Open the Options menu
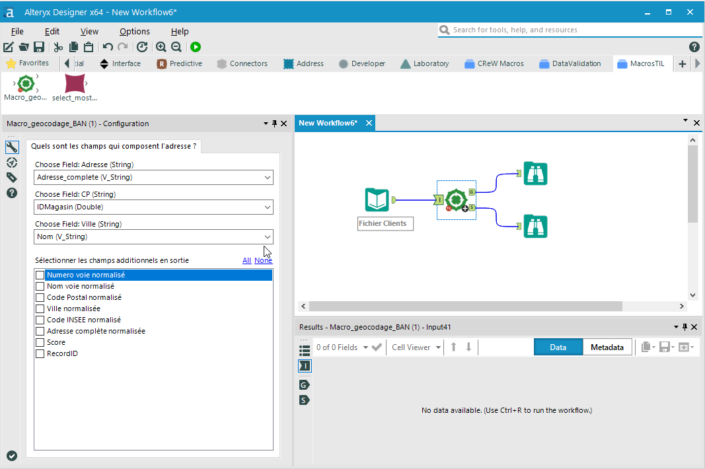 tap(134, 31)
